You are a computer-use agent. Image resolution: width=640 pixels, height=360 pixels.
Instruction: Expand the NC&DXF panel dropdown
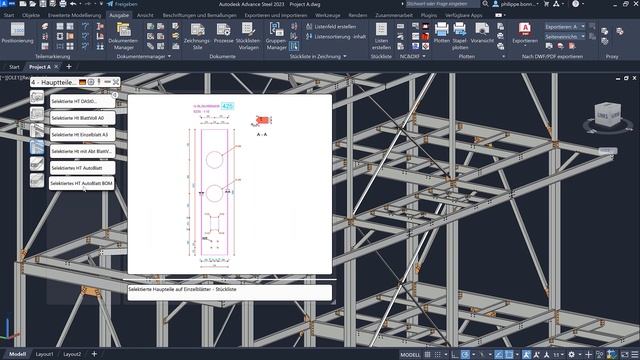coord(424,56)
